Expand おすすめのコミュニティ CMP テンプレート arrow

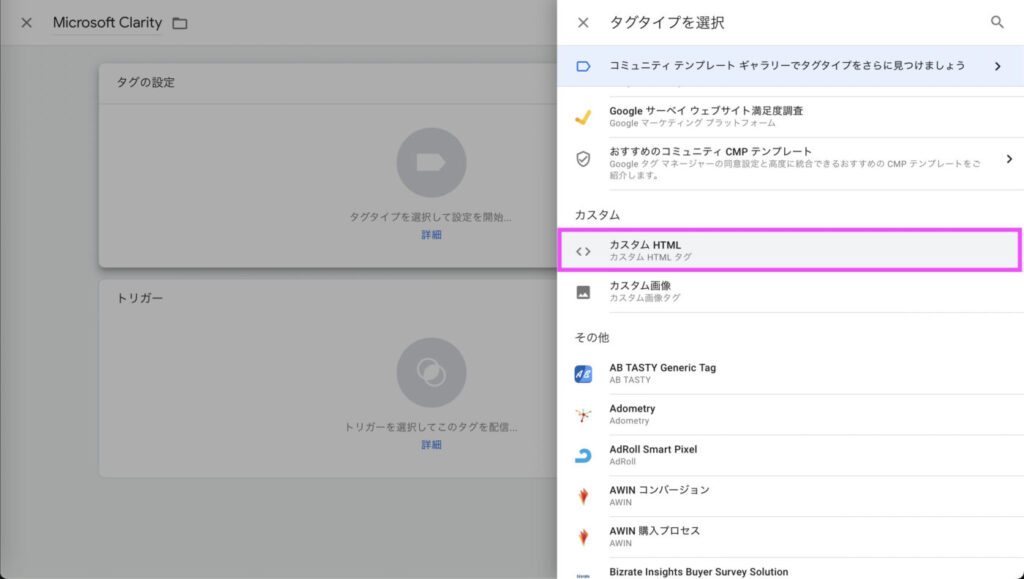(1009, 159)
